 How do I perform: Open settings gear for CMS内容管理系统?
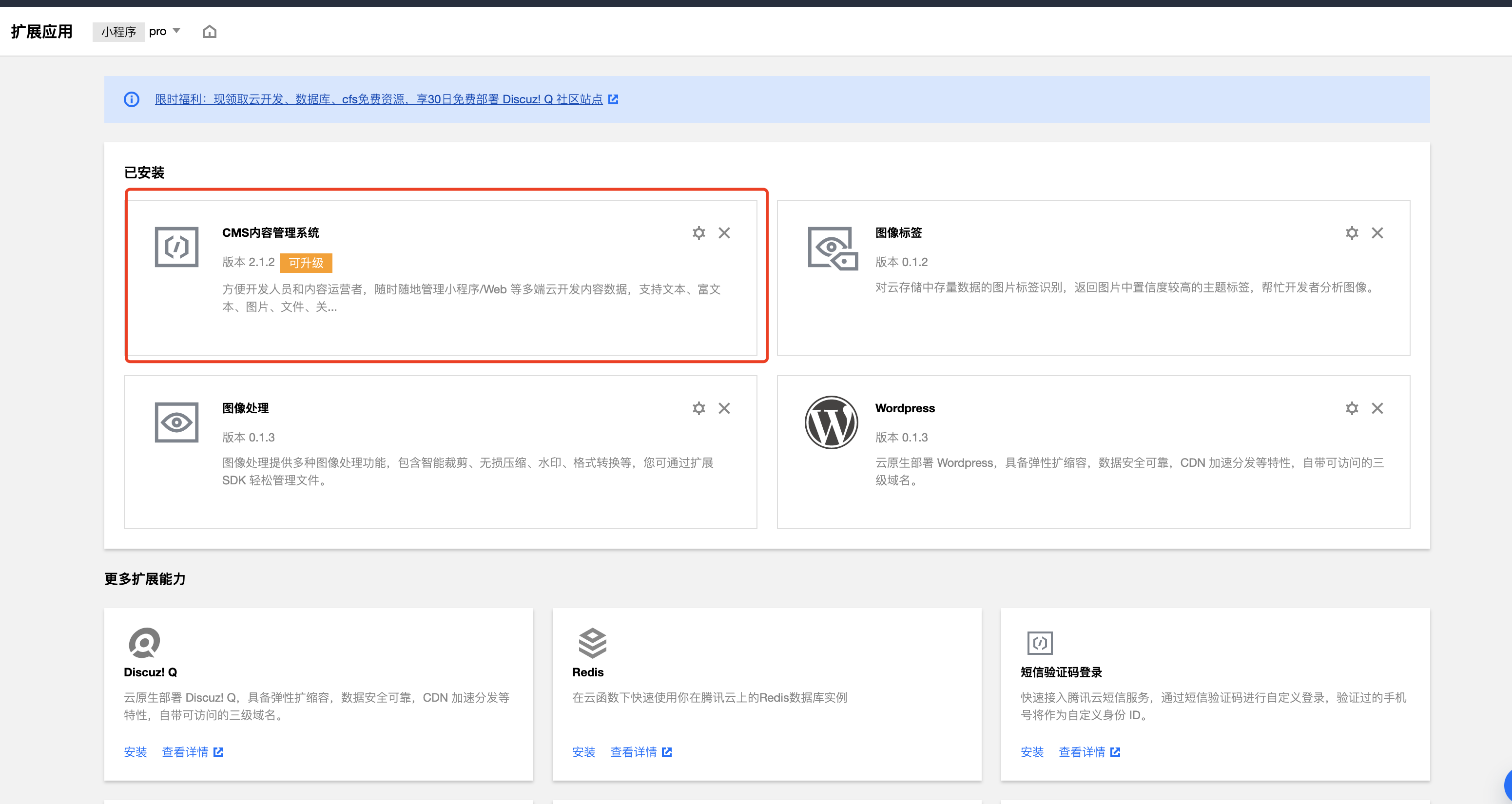point(698,233)
